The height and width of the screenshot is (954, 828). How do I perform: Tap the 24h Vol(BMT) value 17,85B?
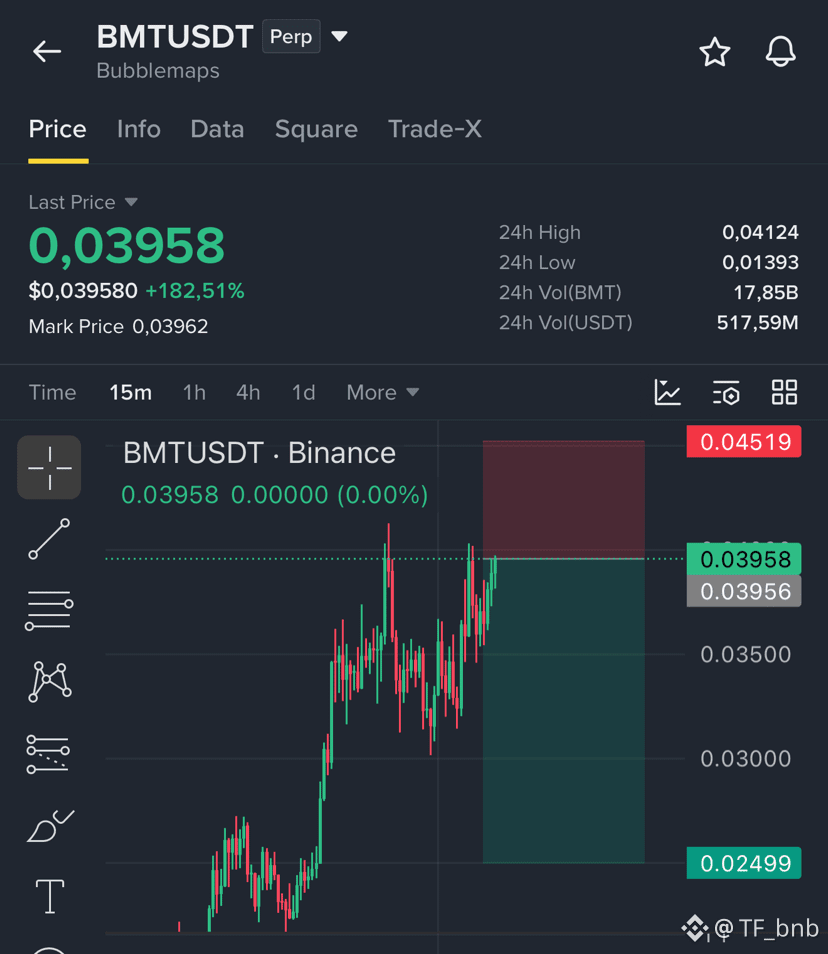tap(766, 293)
